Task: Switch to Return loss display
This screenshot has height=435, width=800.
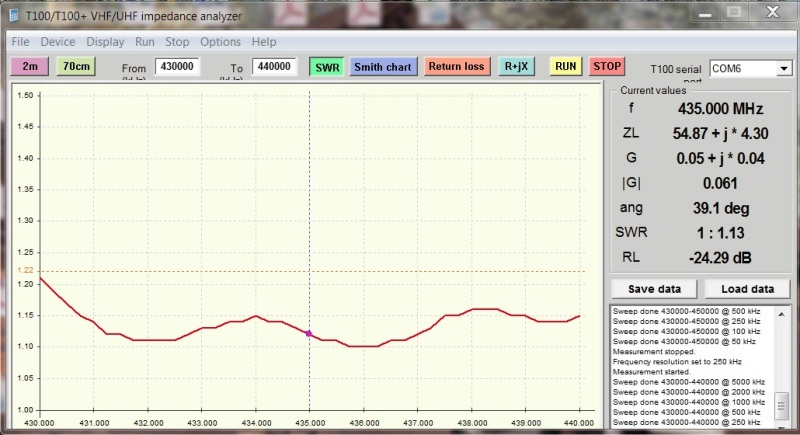Action: point(456,67)
